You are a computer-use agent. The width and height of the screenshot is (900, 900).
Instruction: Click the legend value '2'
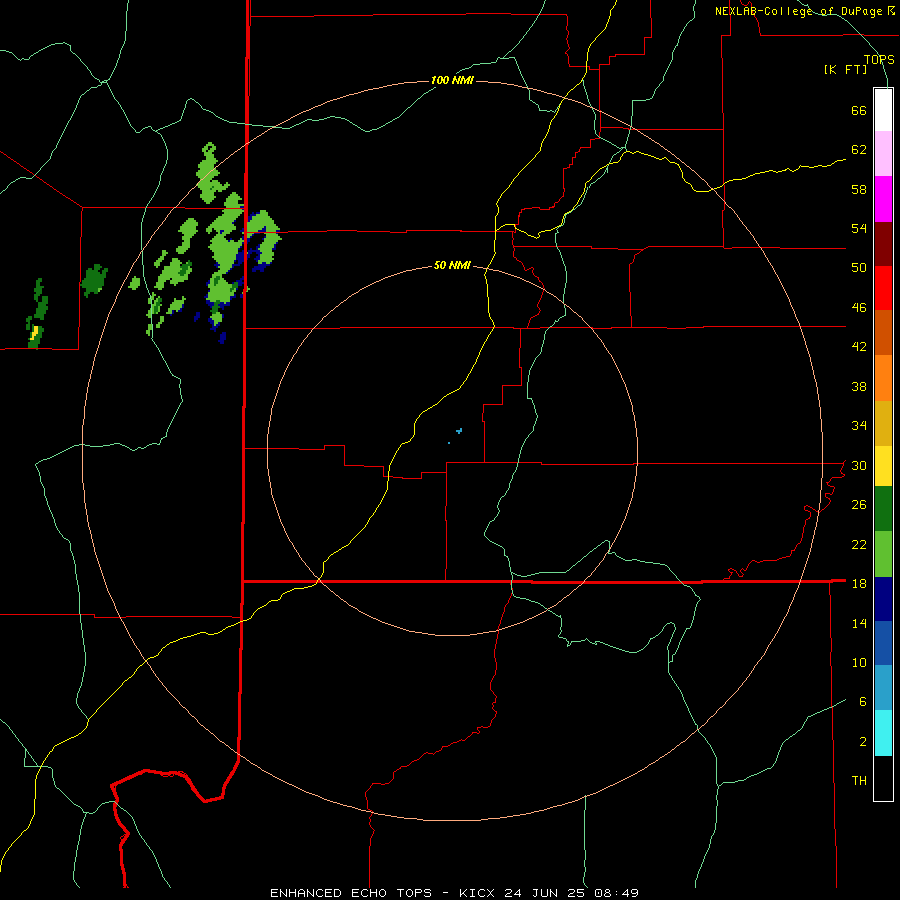[863, 742]
